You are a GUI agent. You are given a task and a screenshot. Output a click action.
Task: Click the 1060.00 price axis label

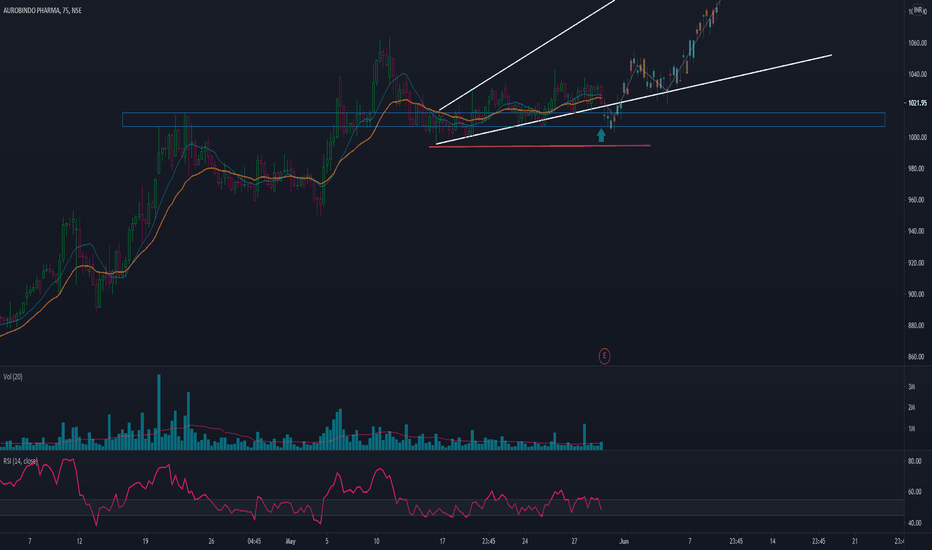tap(917, 43)
